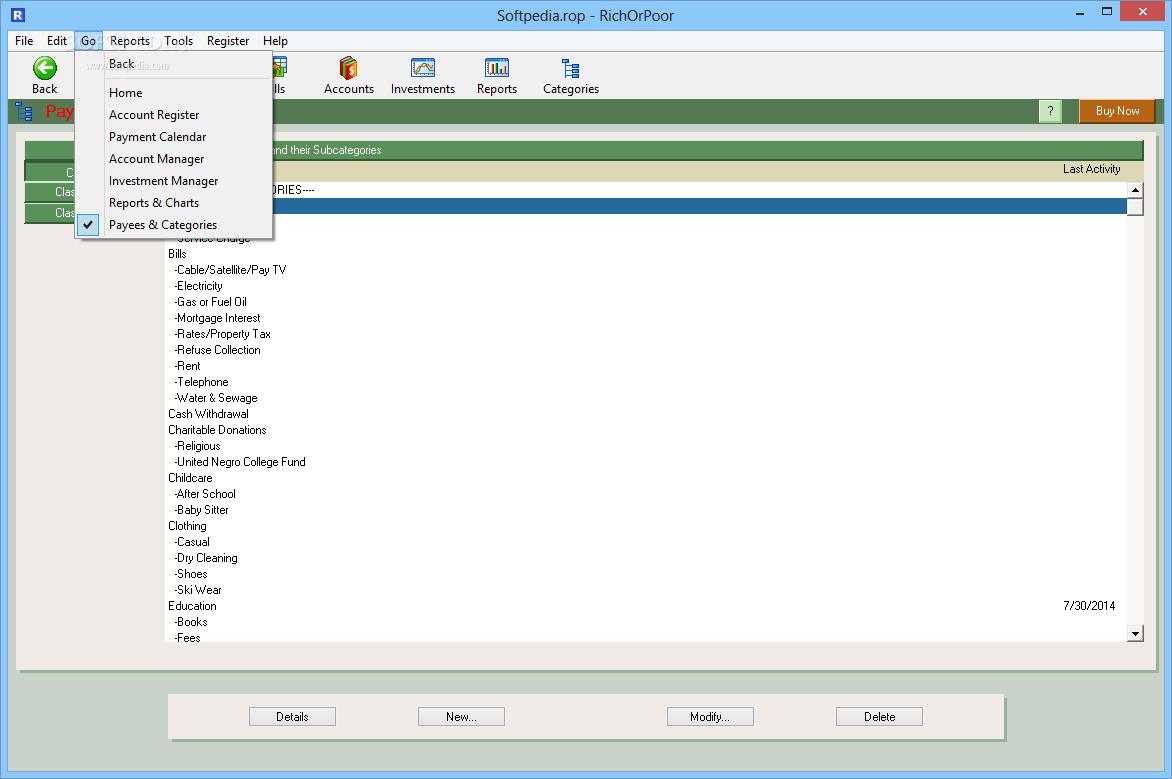Select Mortgage Interest subcategory
Screen dimensions: 1172x779
click(x=217, y=318)
